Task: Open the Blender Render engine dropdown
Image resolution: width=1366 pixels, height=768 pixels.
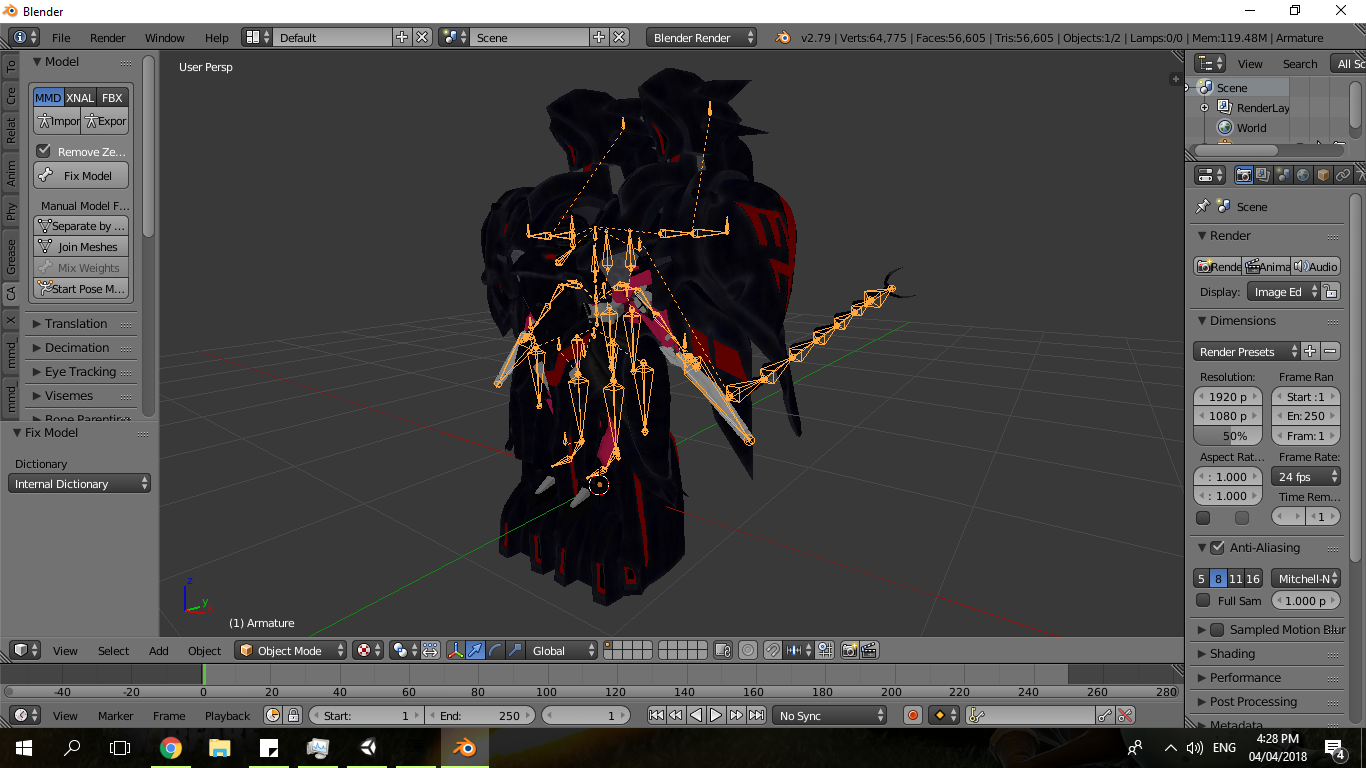Action: 702,37
